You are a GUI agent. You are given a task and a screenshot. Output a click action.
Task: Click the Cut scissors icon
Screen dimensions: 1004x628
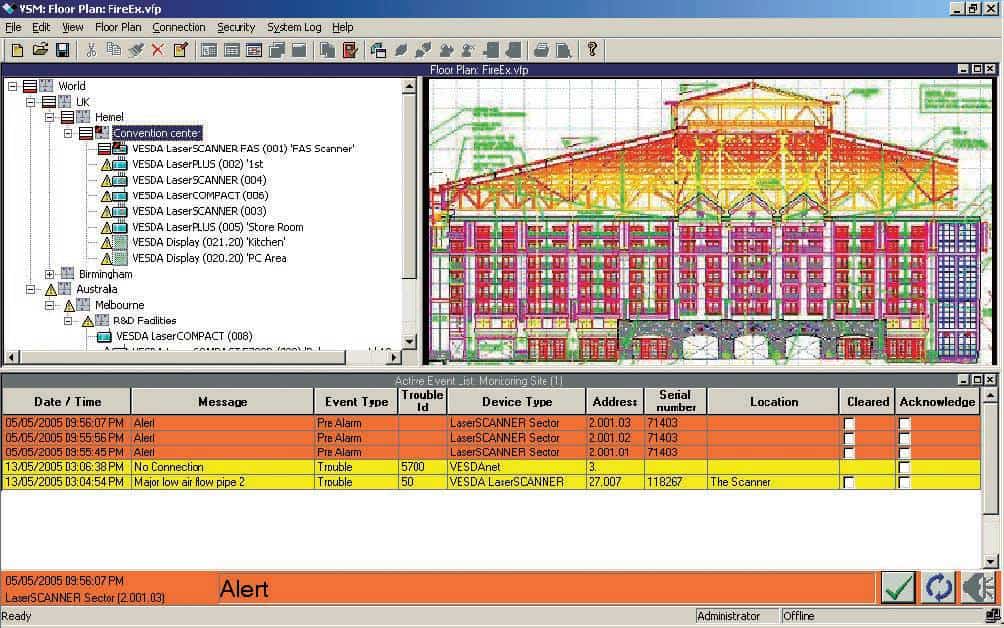coord(92,50)
